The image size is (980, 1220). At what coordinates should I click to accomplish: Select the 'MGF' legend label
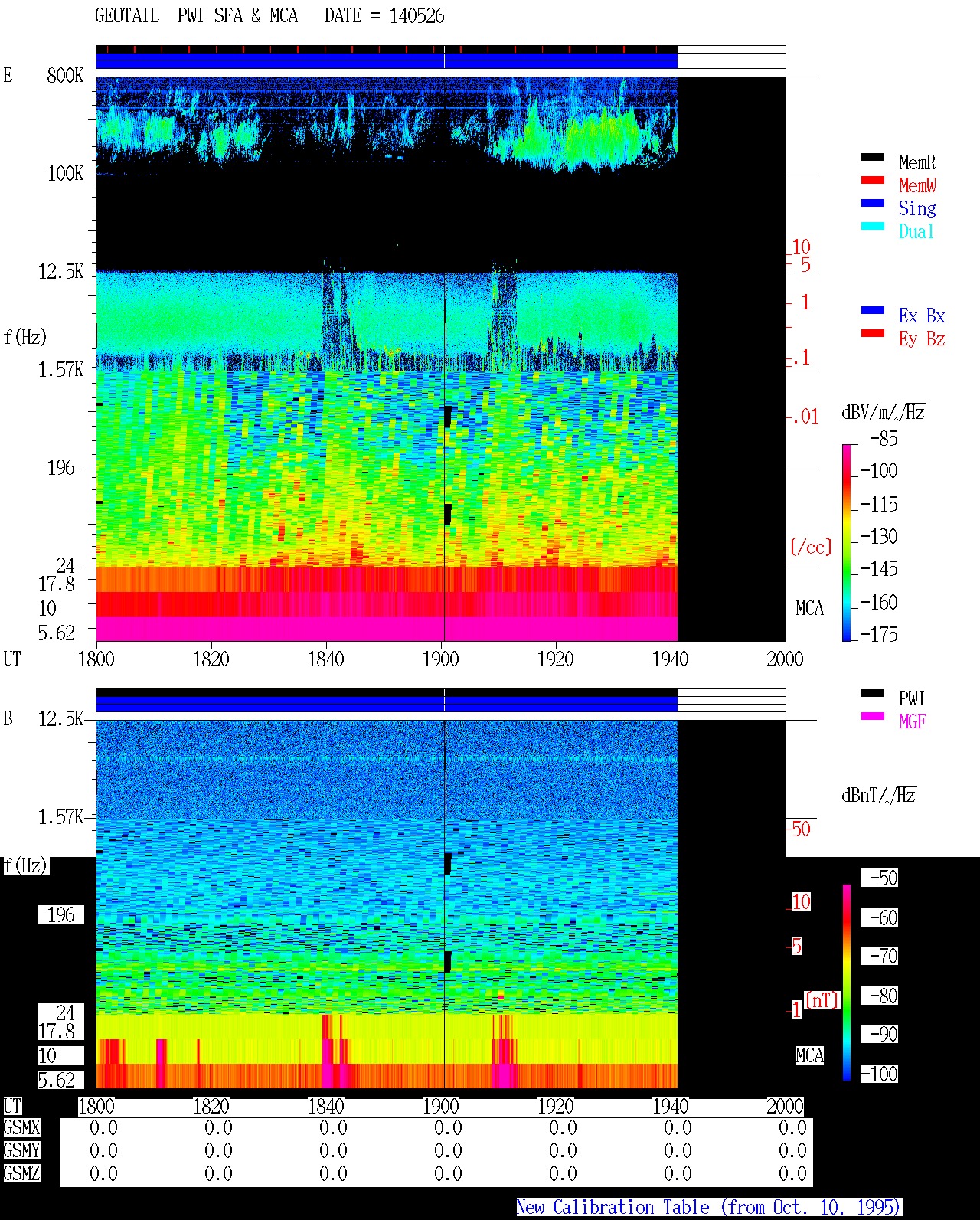pos(912,721)
